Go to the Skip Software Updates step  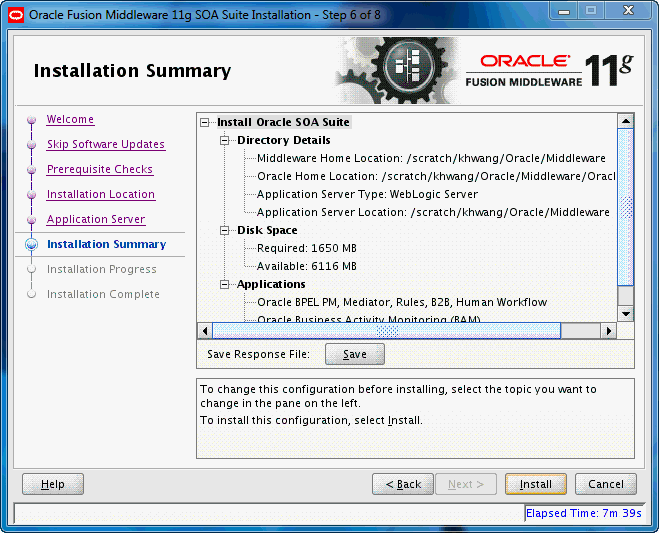click(x=106, y=144)
